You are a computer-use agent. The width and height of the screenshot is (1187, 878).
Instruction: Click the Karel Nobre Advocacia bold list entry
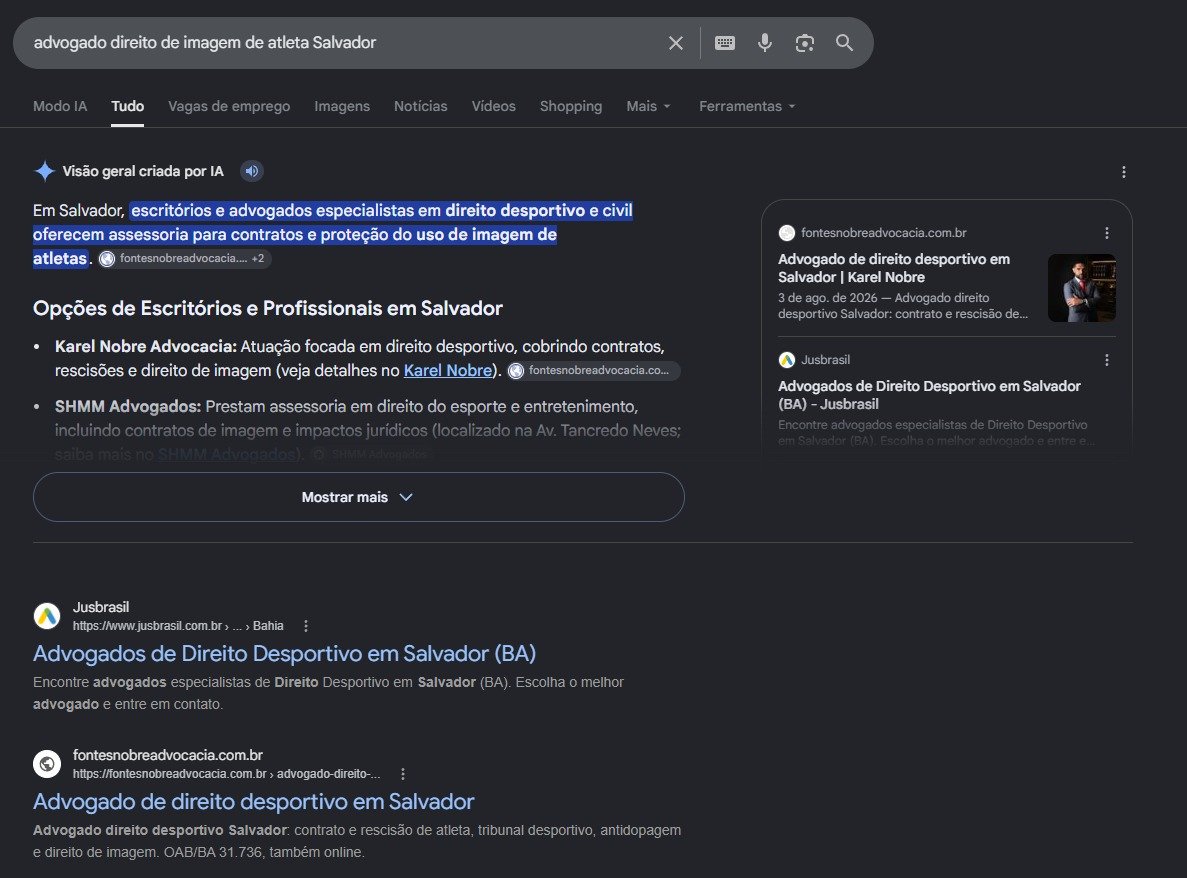[x=145, y=347]
